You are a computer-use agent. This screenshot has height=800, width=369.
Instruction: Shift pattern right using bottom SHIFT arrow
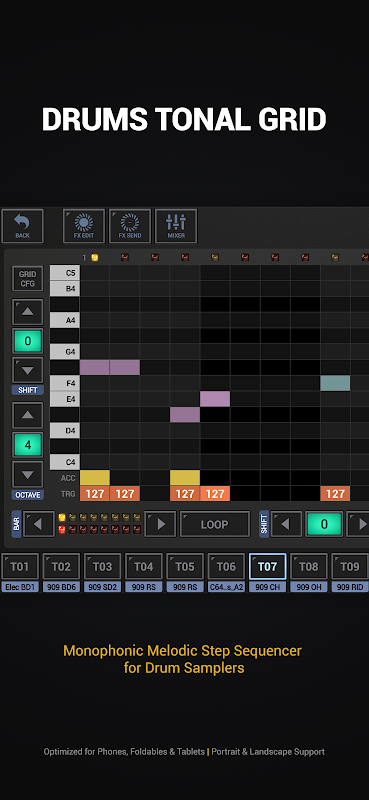coord(359,524)
